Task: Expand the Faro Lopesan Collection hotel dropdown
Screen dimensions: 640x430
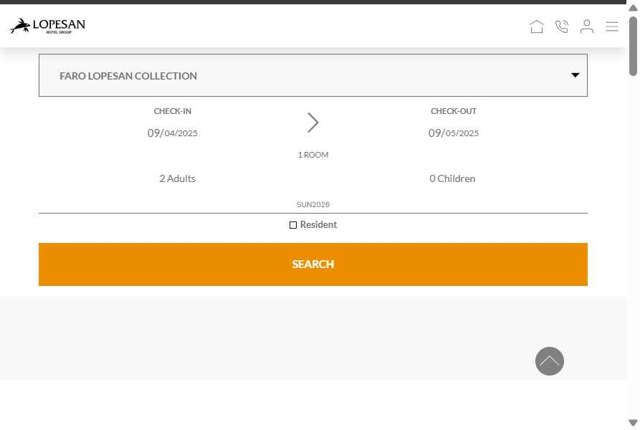Action: 313,75
